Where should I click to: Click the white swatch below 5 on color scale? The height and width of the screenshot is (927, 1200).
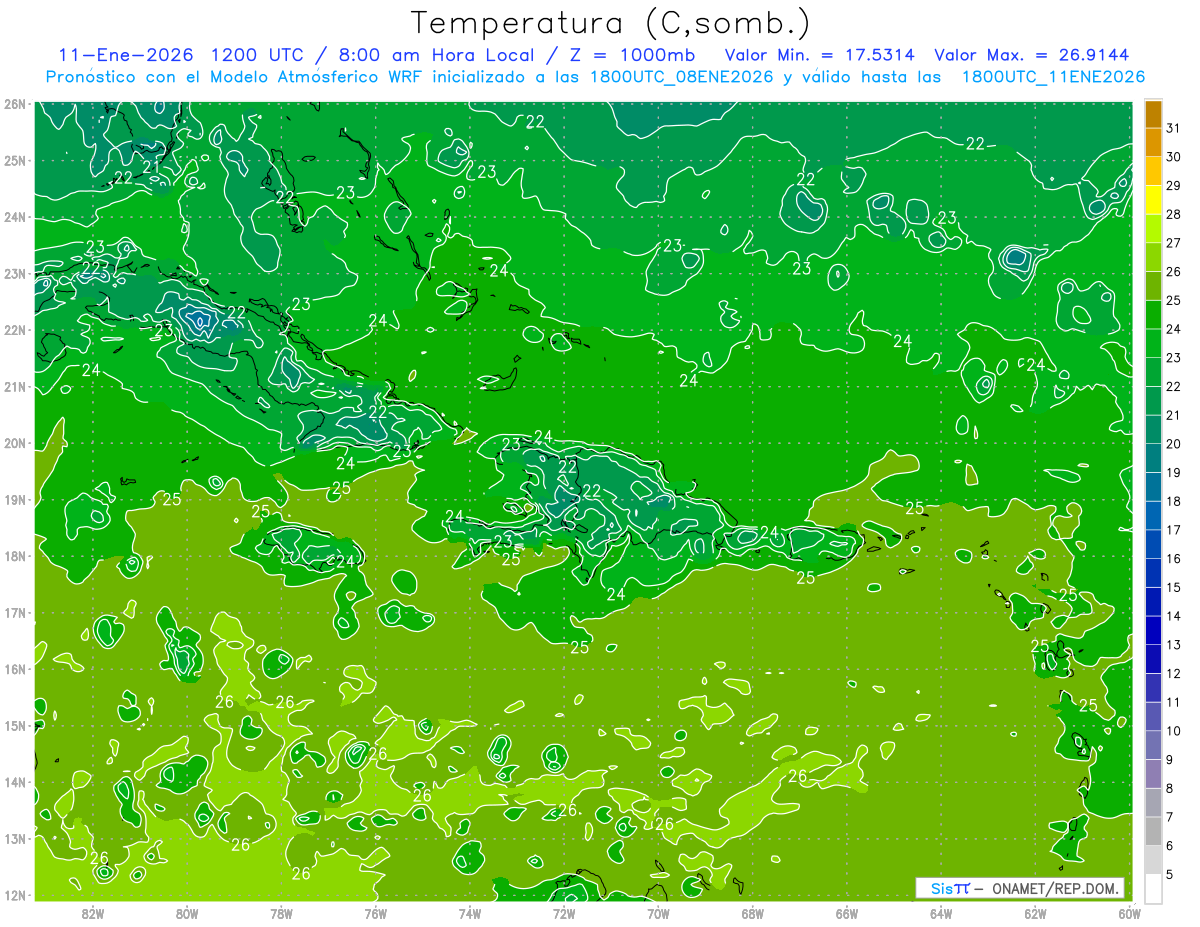1153,888
